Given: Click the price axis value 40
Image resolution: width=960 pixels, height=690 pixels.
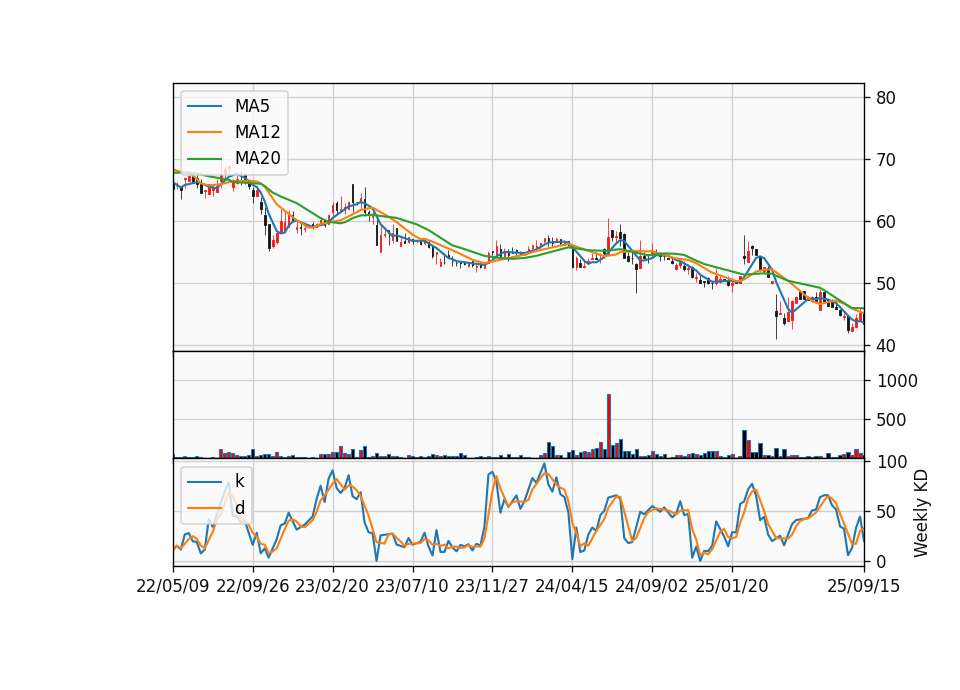Looking at the screenshot, I should coord(886,346).
